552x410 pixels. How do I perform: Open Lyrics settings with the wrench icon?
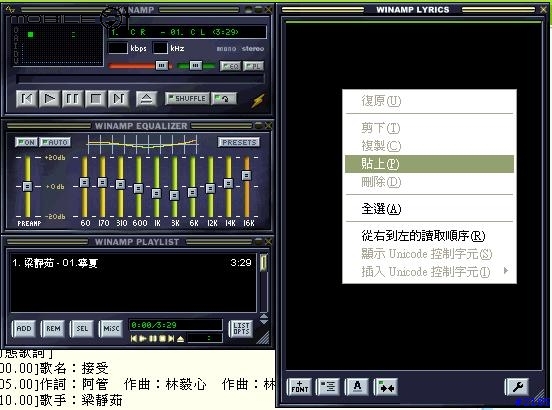(517, 387)
